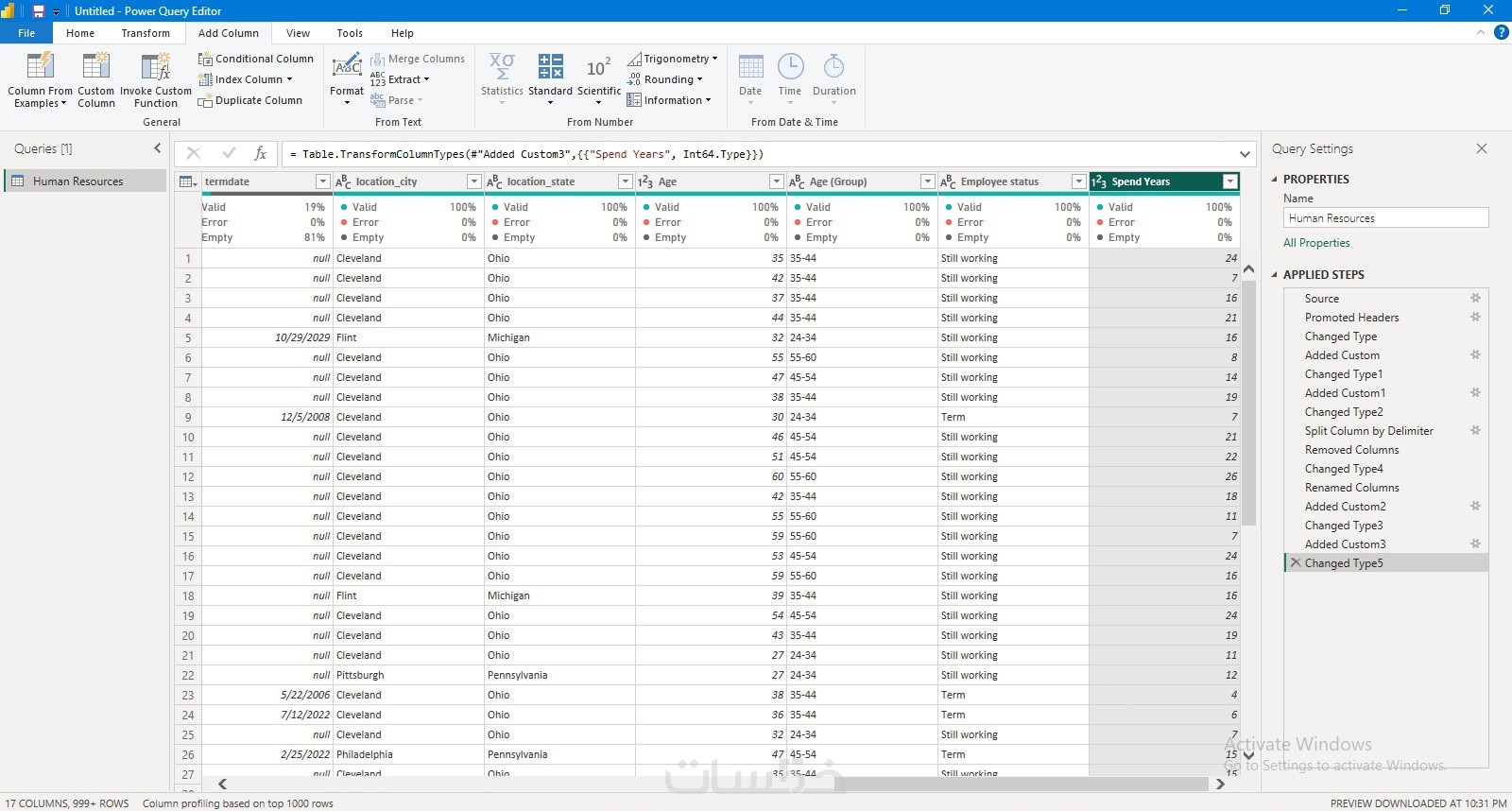Open Help question mark icon

[x=1501, y=32]
